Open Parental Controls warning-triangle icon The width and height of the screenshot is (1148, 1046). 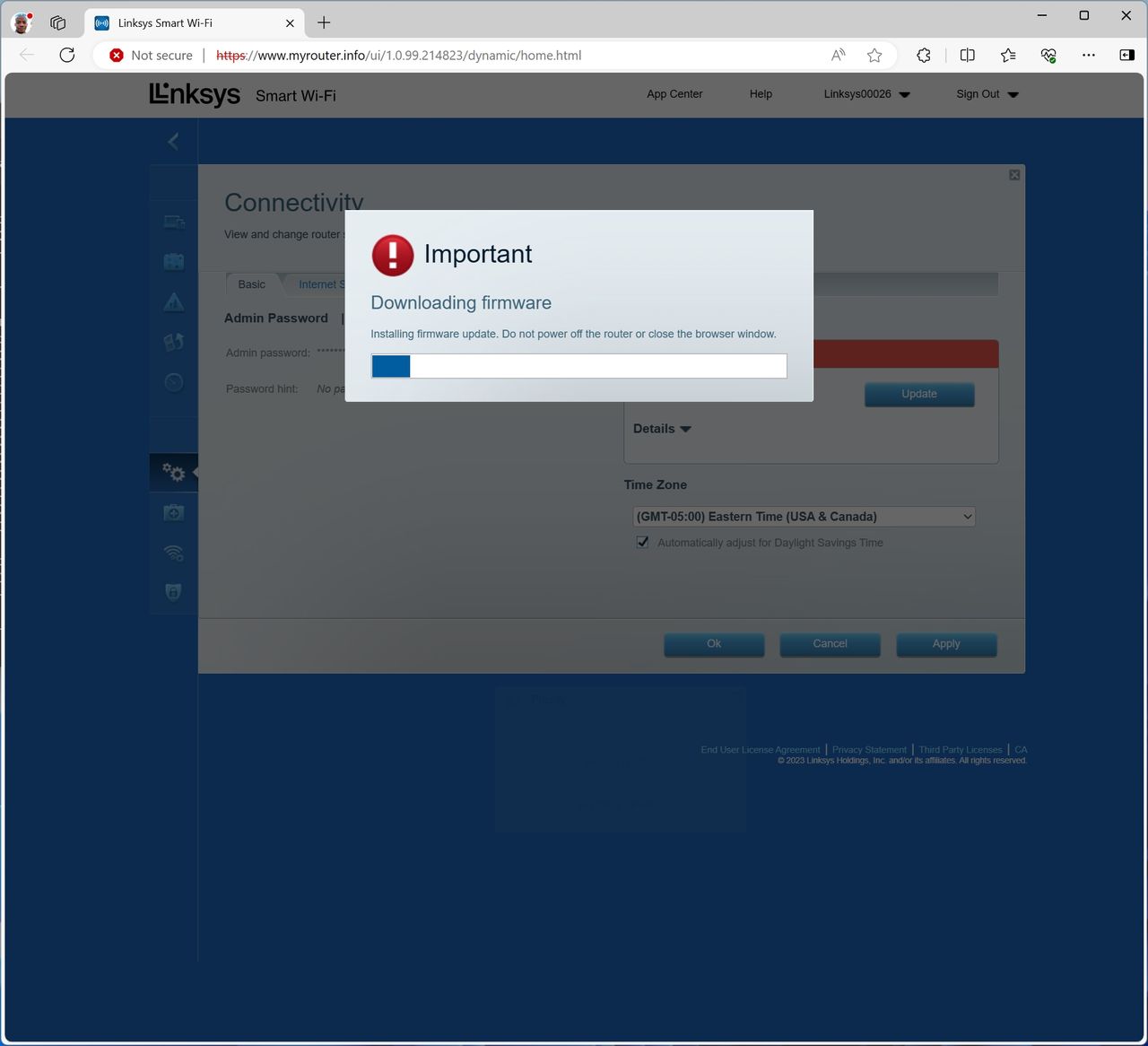174,302
